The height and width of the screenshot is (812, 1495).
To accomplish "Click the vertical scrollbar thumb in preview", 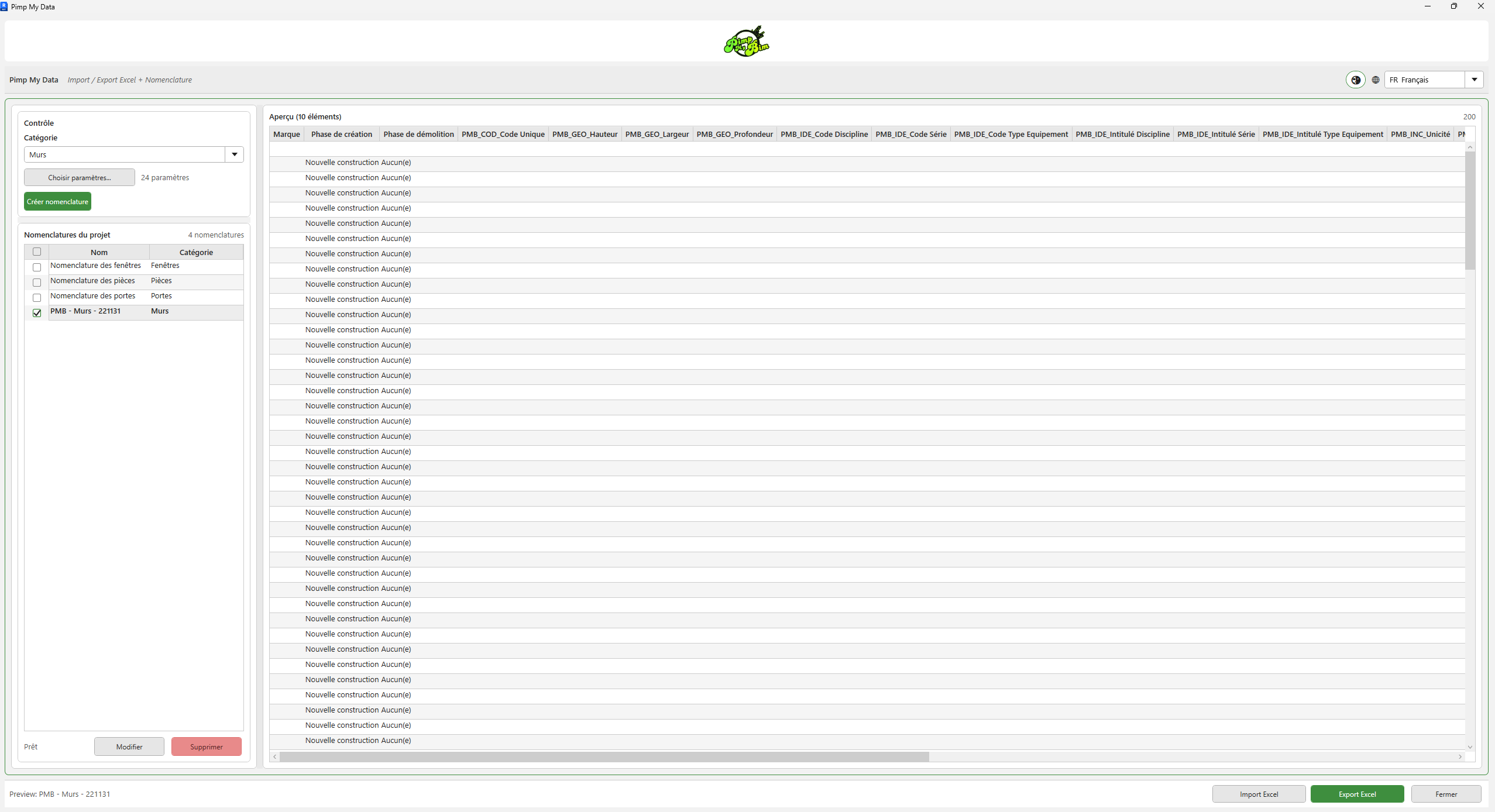I will click(1470, 211).
